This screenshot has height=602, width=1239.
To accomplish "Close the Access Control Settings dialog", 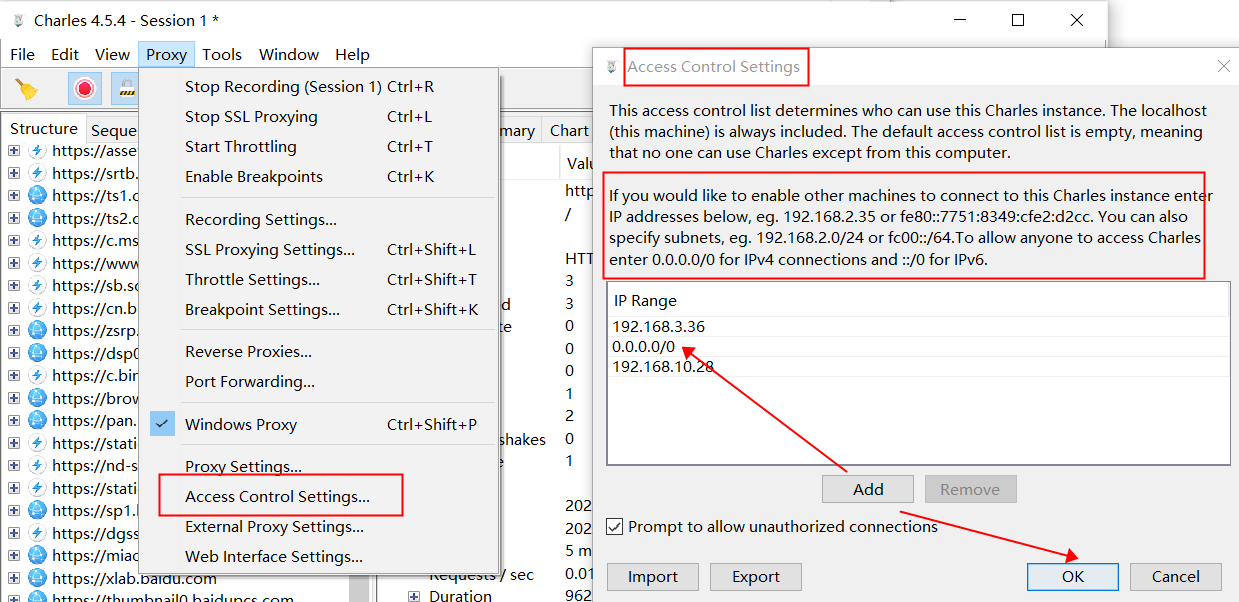I will [x=1223, y=66].
